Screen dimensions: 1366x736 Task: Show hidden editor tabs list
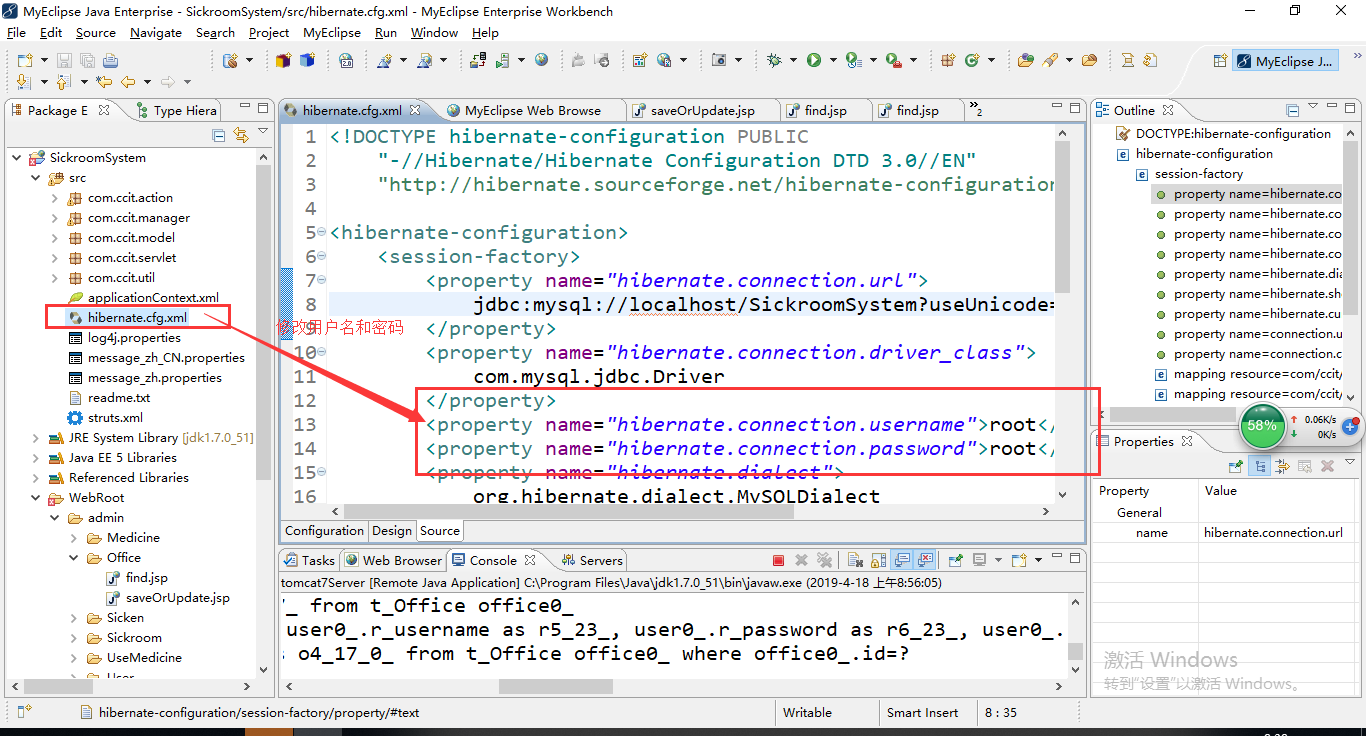click(976, 110)
